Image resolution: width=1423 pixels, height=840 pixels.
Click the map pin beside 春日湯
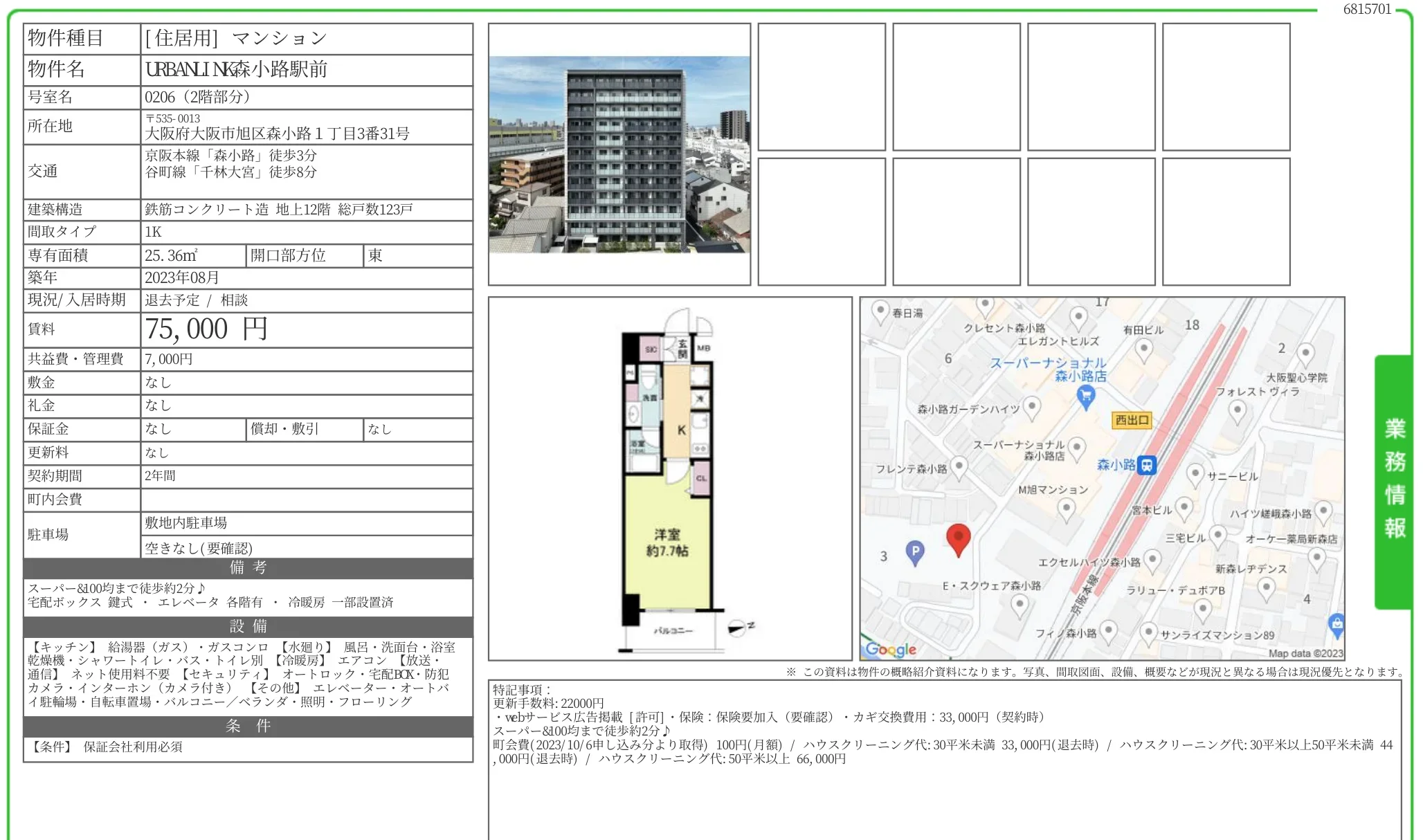pyautogui.click(x=880, y=312)
